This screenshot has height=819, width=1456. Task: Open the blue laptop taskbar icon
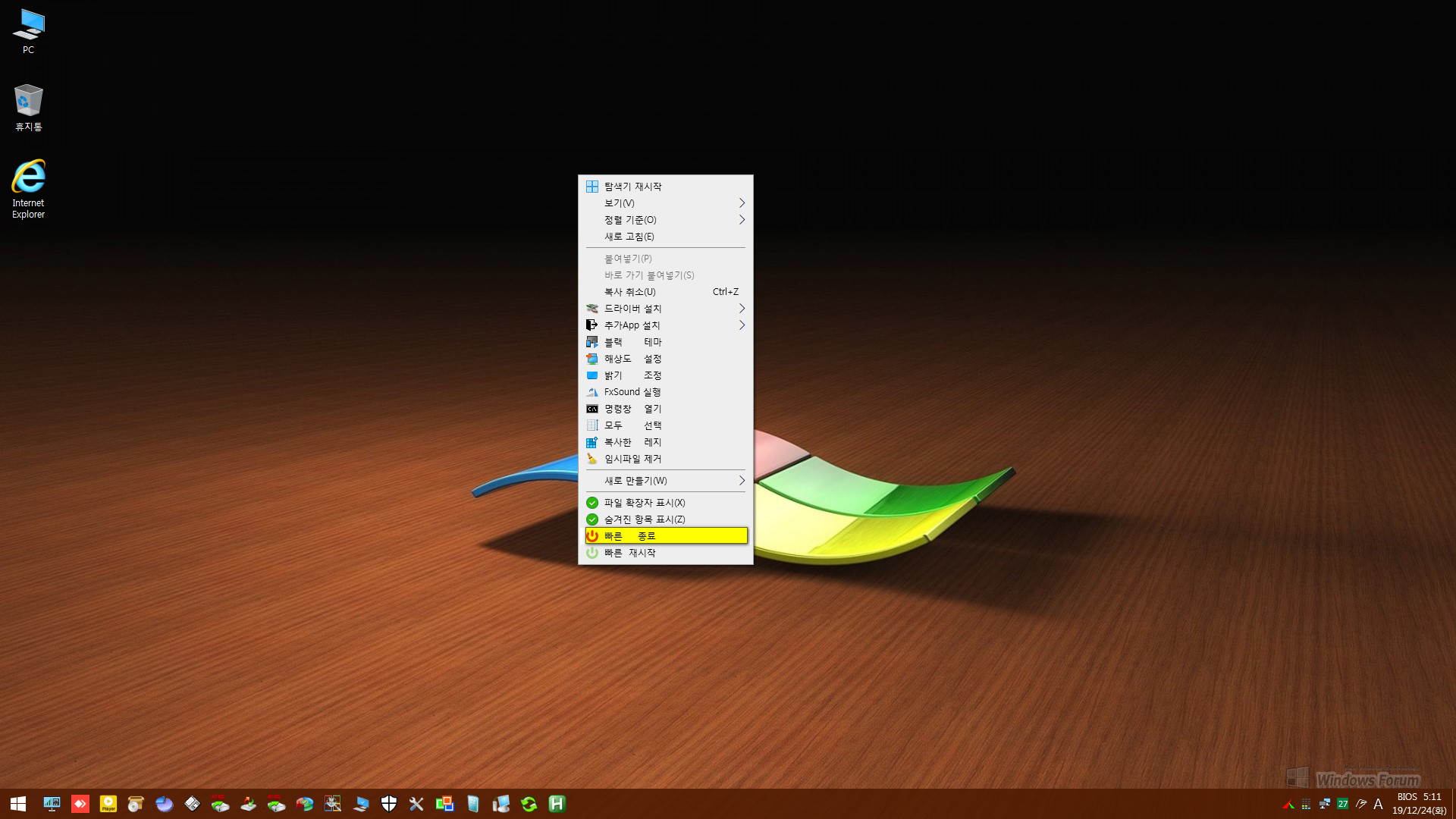(x=361, y=804)
